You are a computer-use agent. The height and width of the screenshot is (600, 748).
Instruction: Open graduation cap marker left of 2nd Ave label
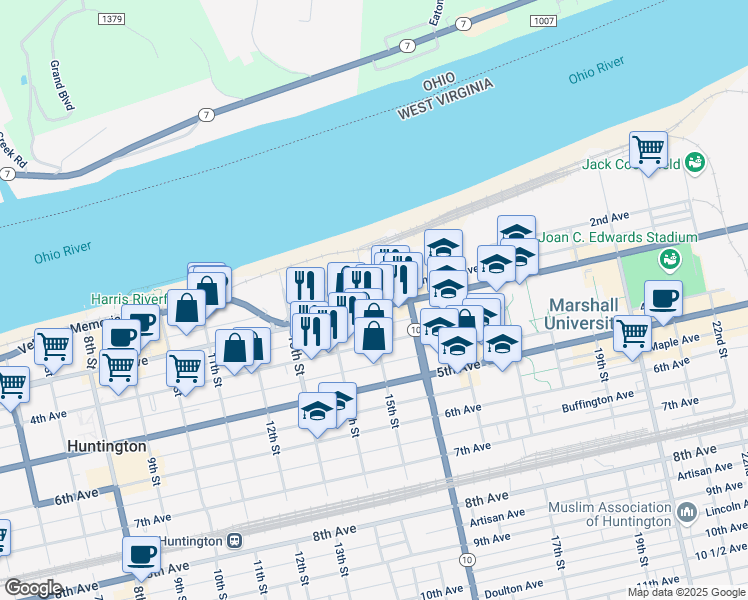516,229
